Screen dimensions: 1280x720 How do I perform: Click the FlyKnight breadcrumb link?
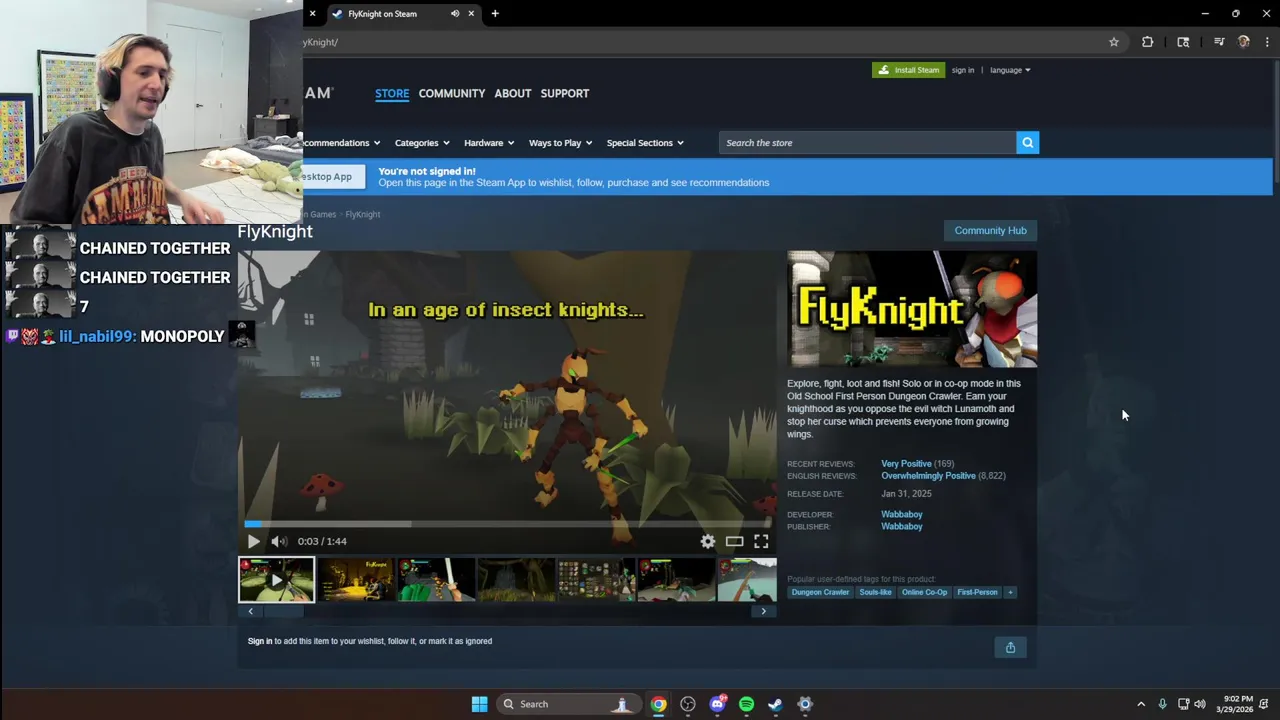tap(362, 214)
